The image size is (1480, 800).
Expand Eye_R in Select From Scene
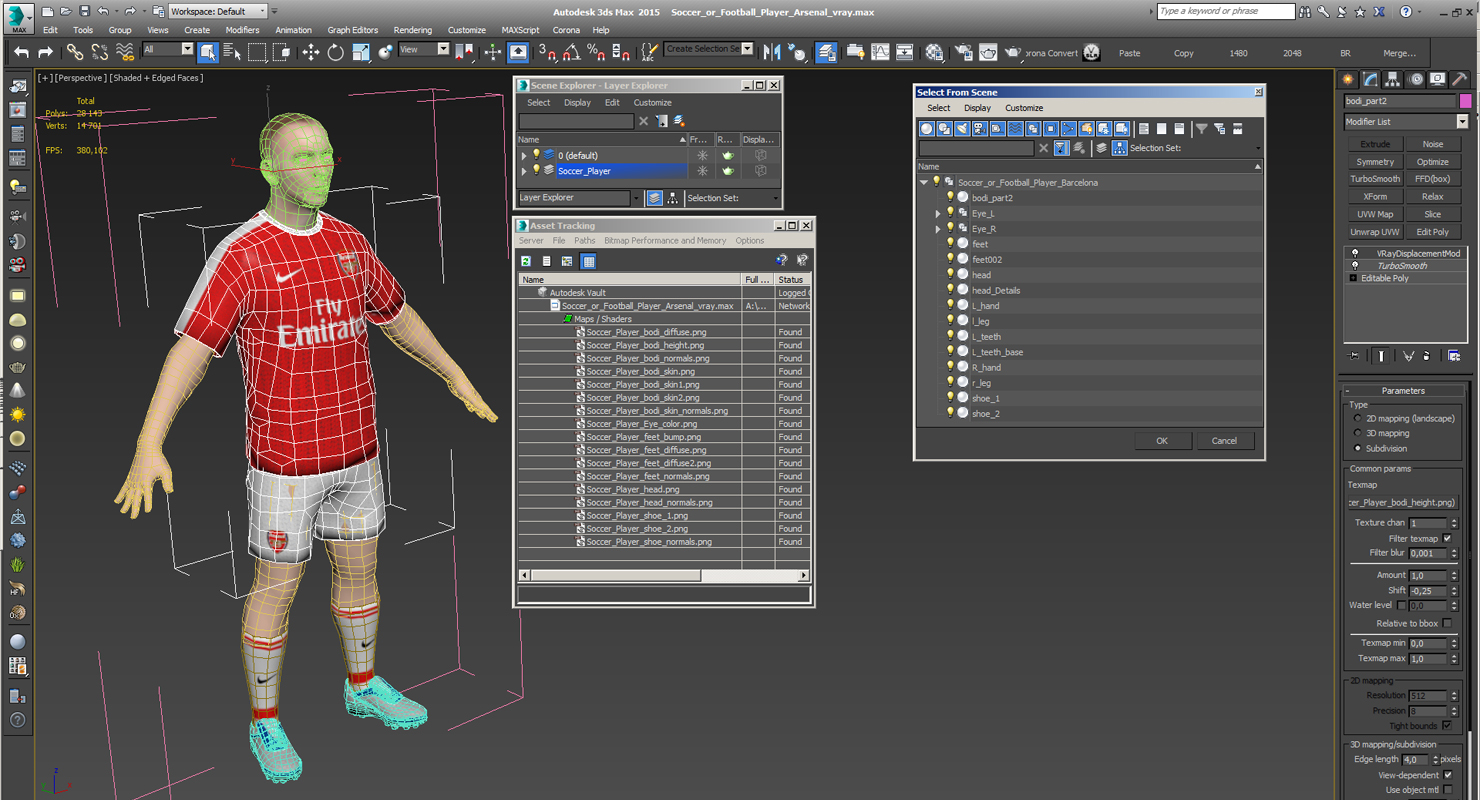point(938,229)
